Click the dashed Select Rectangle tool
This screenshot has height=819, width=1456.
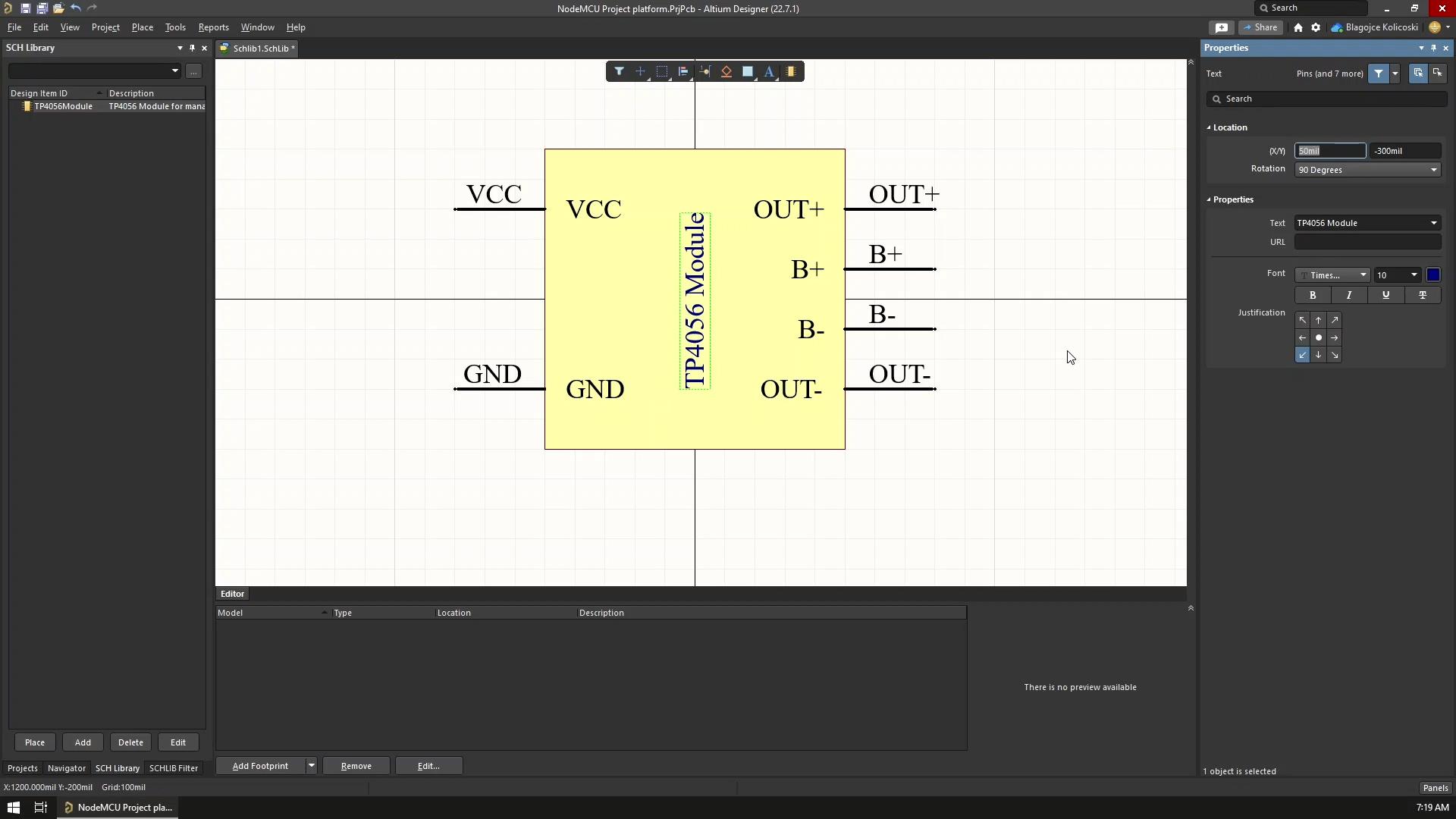(661, 71)
